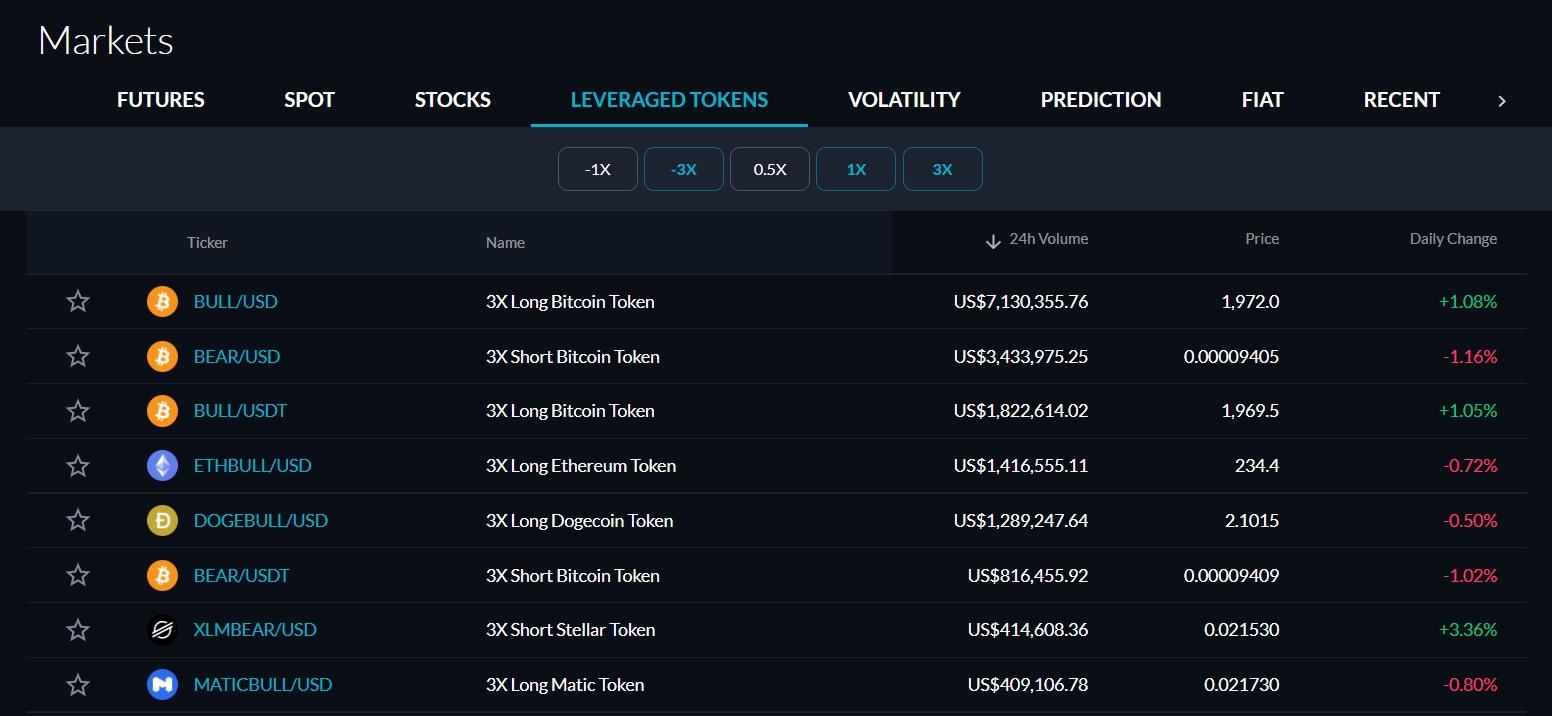
Task: Star the BEAR/USDT row
Action: (78, 575)
